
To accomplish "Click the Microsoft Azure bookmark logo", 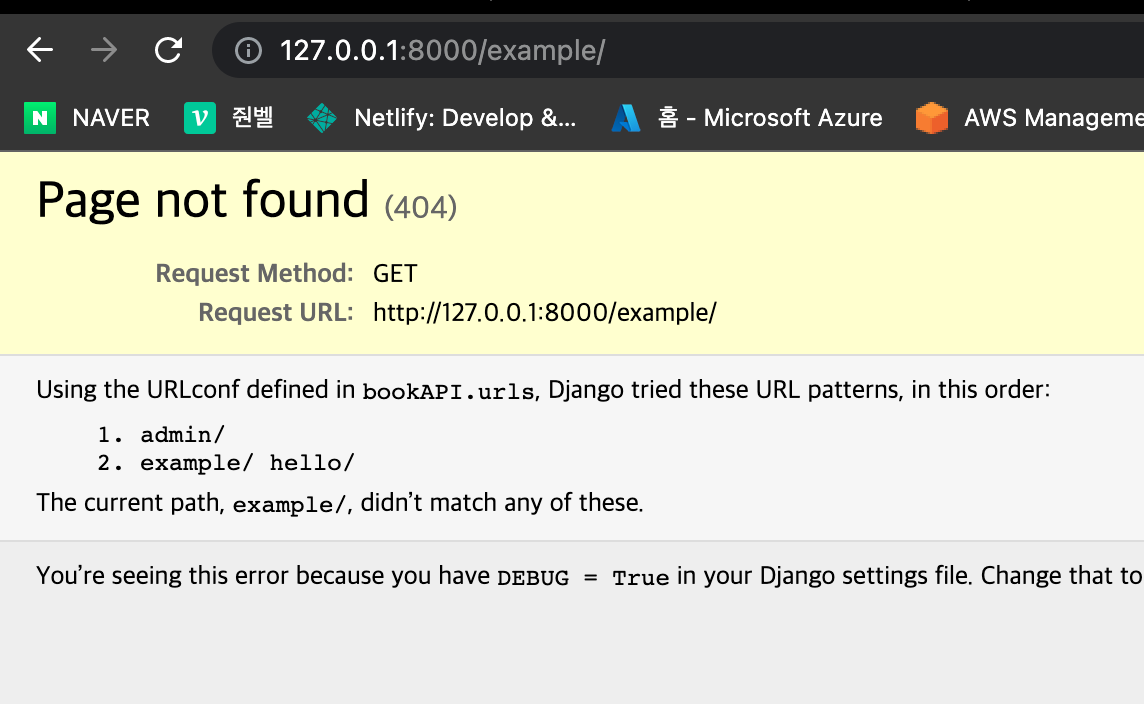I will coord(626,118).
